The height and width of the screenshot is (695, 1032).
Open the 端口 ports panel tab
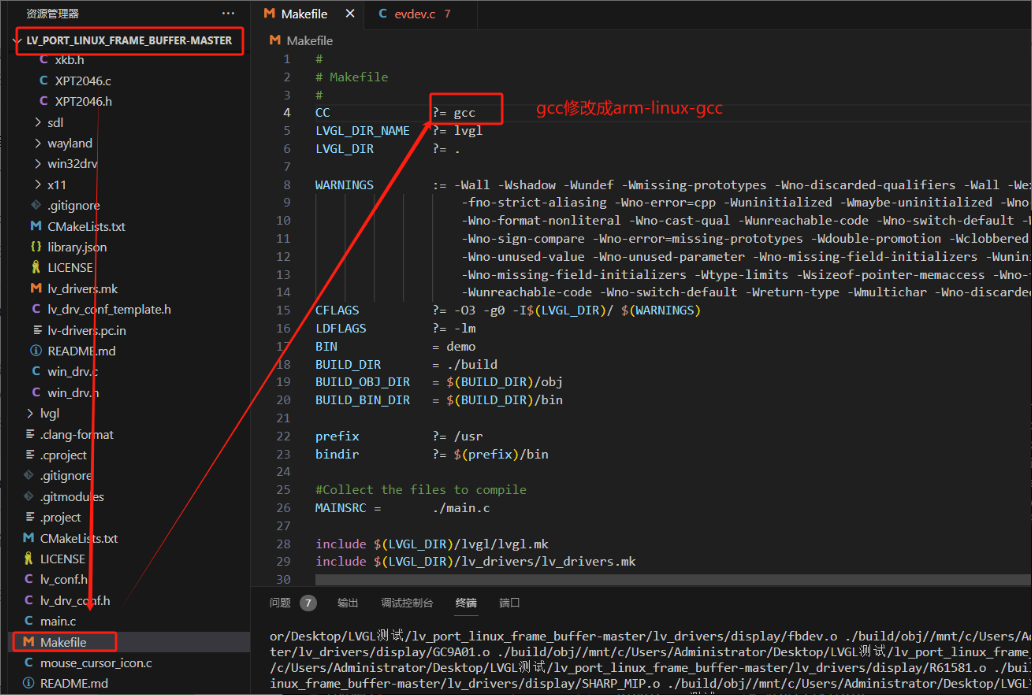click(x=509, y=603)
